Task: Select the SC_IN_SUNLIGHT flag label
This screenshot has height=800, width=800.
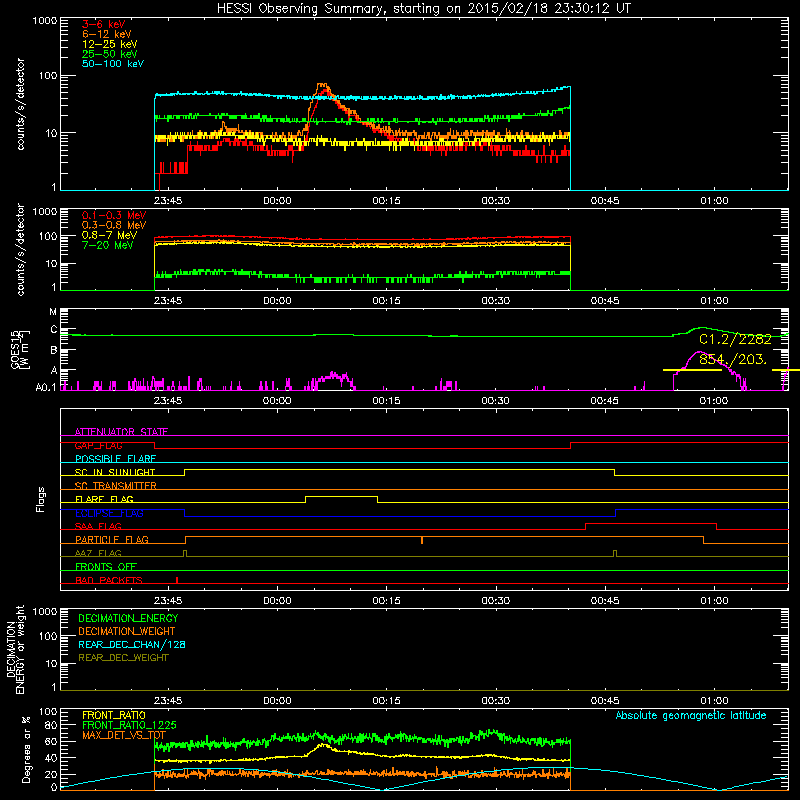Action: click(x=115, y=472)
